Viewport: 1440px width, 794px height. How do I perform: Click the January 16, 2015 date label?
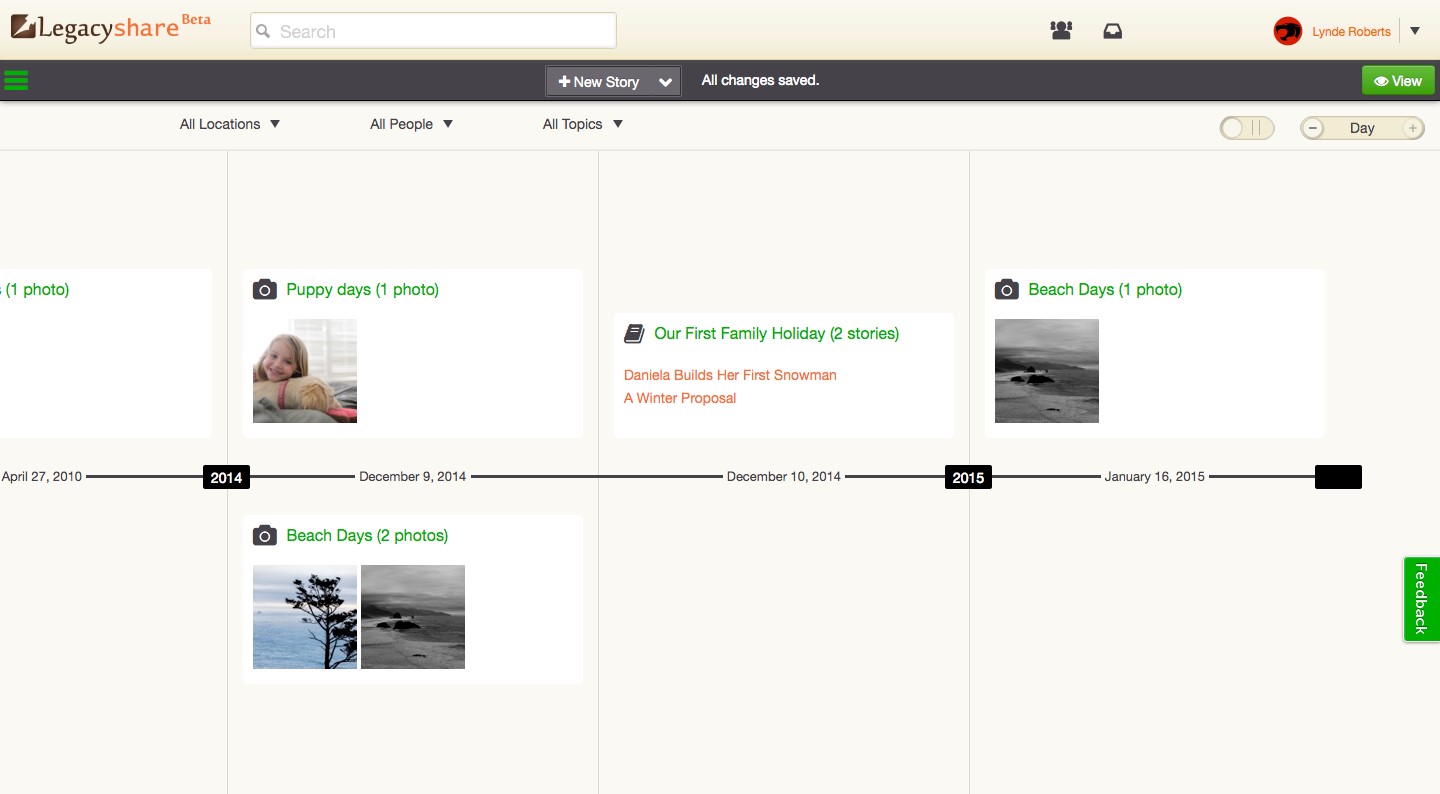[x=1155, y=477]
